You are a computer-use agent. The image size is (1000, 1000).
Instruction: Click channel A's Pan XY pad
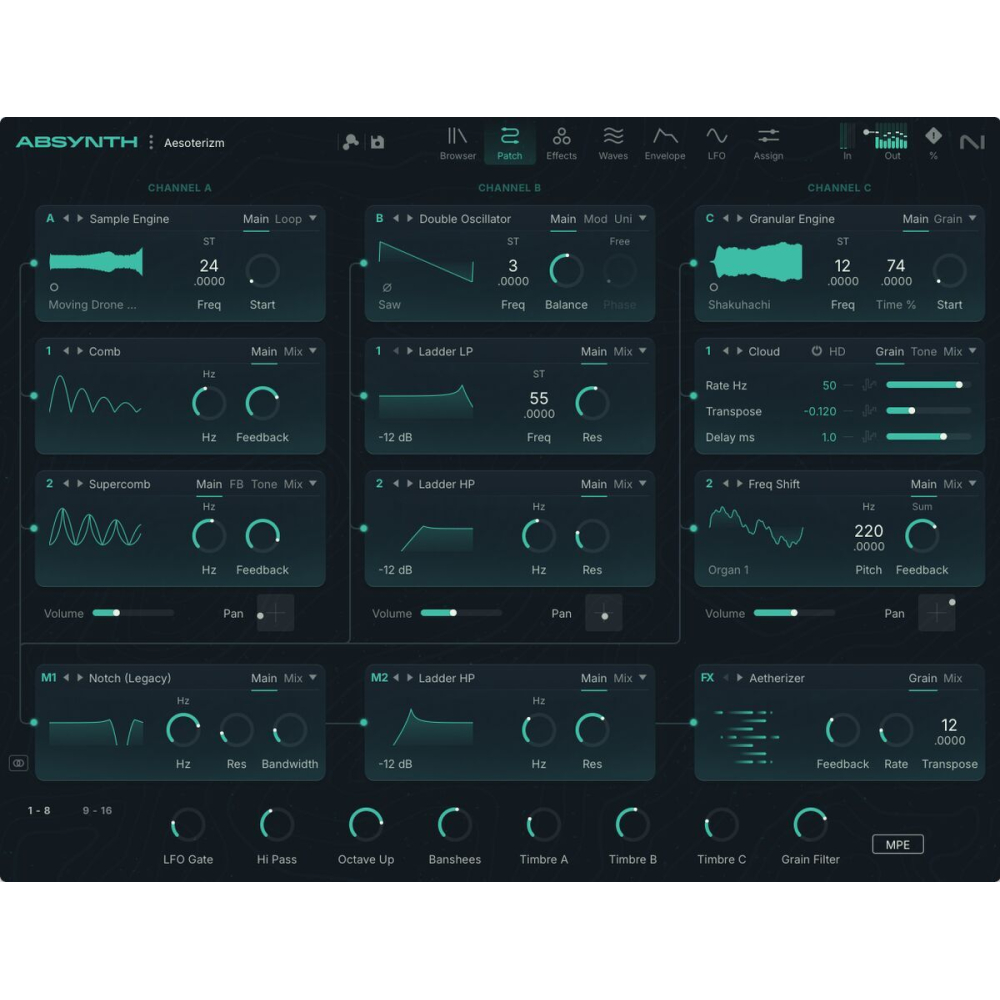[275, 613]
